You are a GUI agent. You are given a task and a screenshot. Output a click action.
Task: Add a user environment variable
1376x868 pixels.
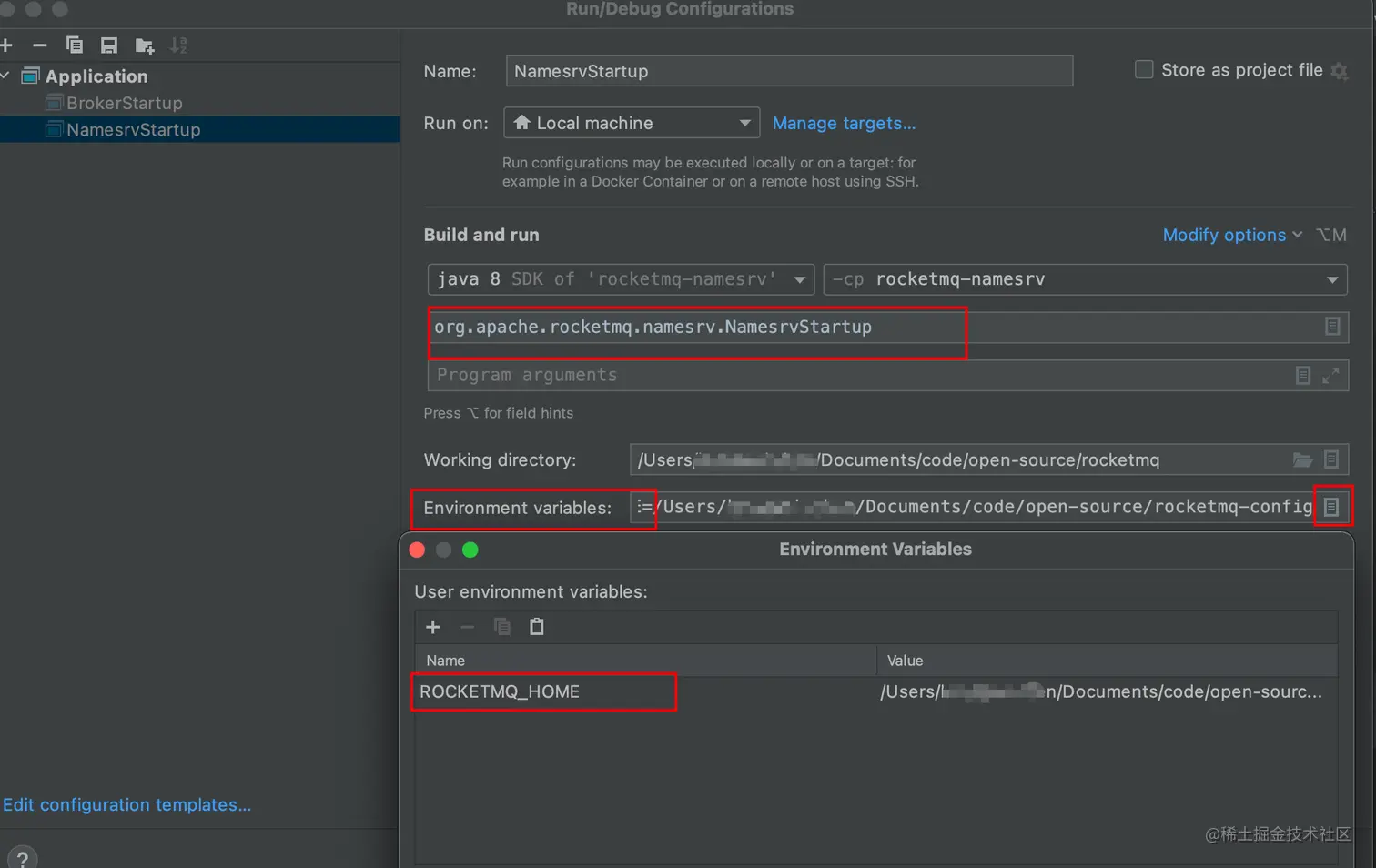coord(433,627)
